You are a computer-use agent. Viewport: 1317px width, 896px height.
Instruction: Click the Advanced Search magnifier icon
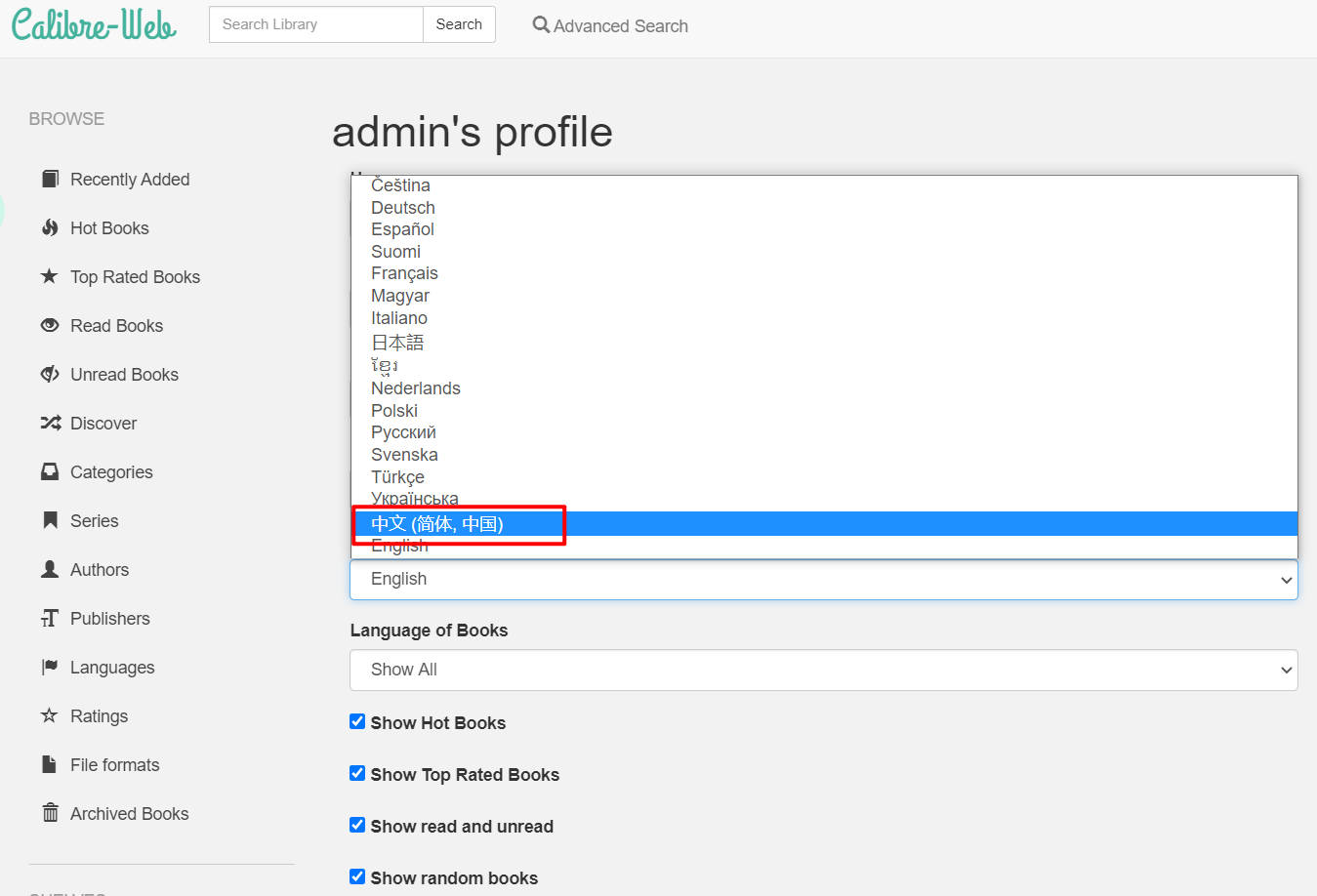tap(541, 25)
